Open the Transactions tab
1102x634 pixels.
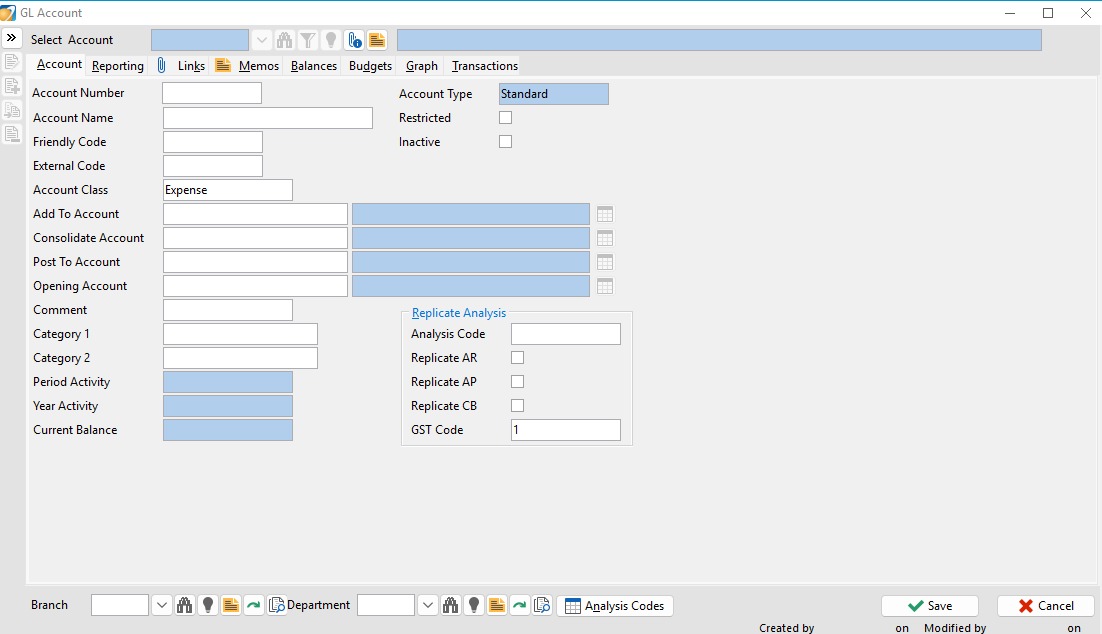click(485, 65)
